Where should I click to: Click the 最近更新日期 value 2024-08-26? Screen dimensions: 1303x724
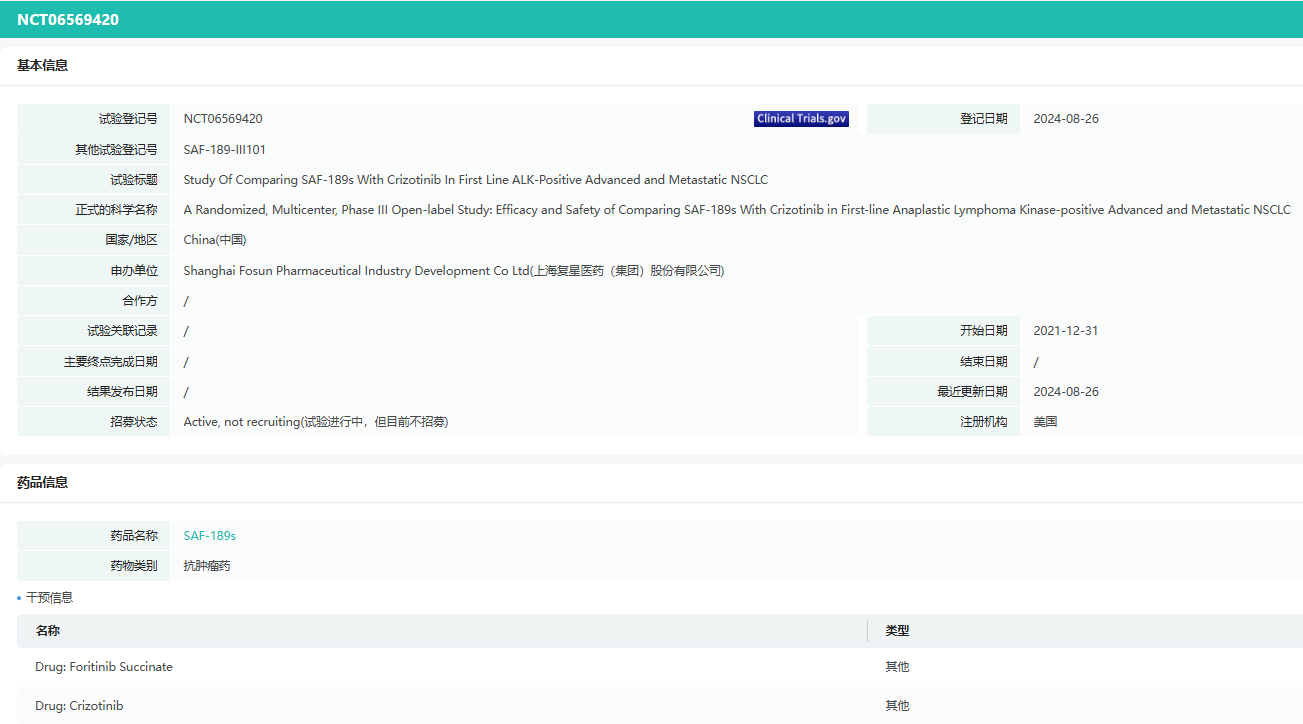(1066, 392)
